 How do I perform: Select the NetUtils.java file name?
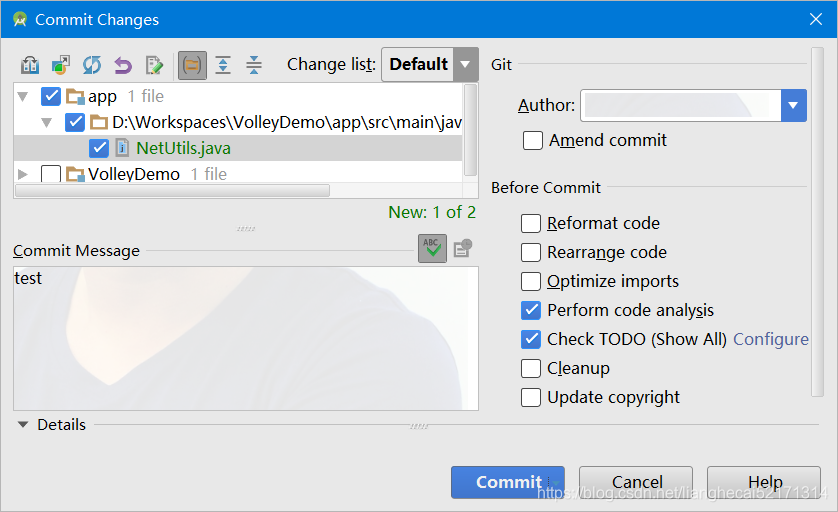[183, 148]
